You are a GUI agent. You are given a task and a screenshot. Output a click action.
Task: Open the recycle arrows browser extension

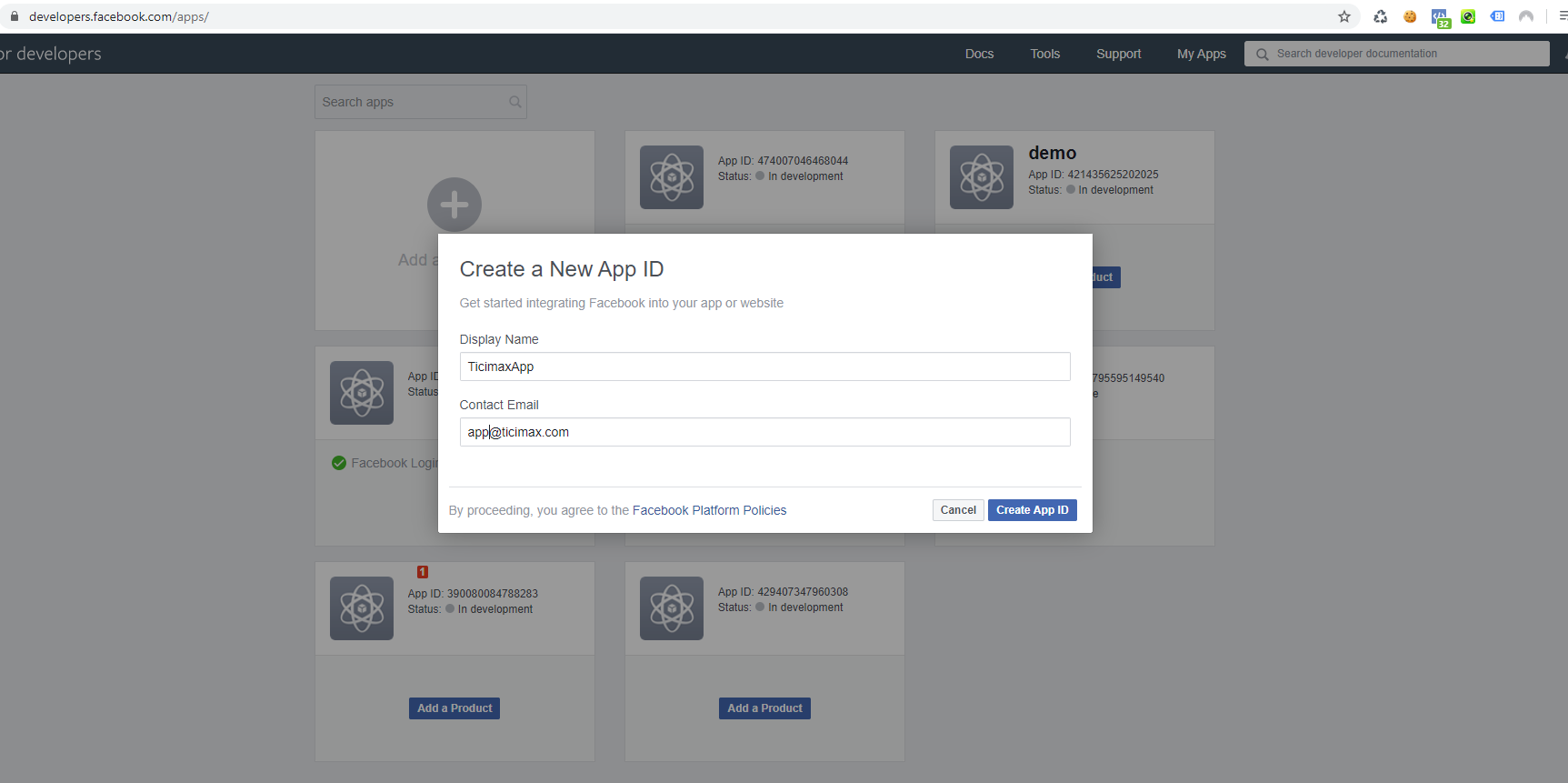pos(1380,16)
